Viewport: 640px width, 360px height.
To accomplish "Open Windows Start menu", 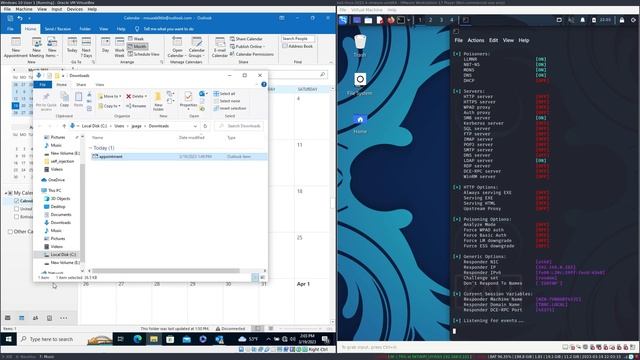I will click(x=9, y=339).
